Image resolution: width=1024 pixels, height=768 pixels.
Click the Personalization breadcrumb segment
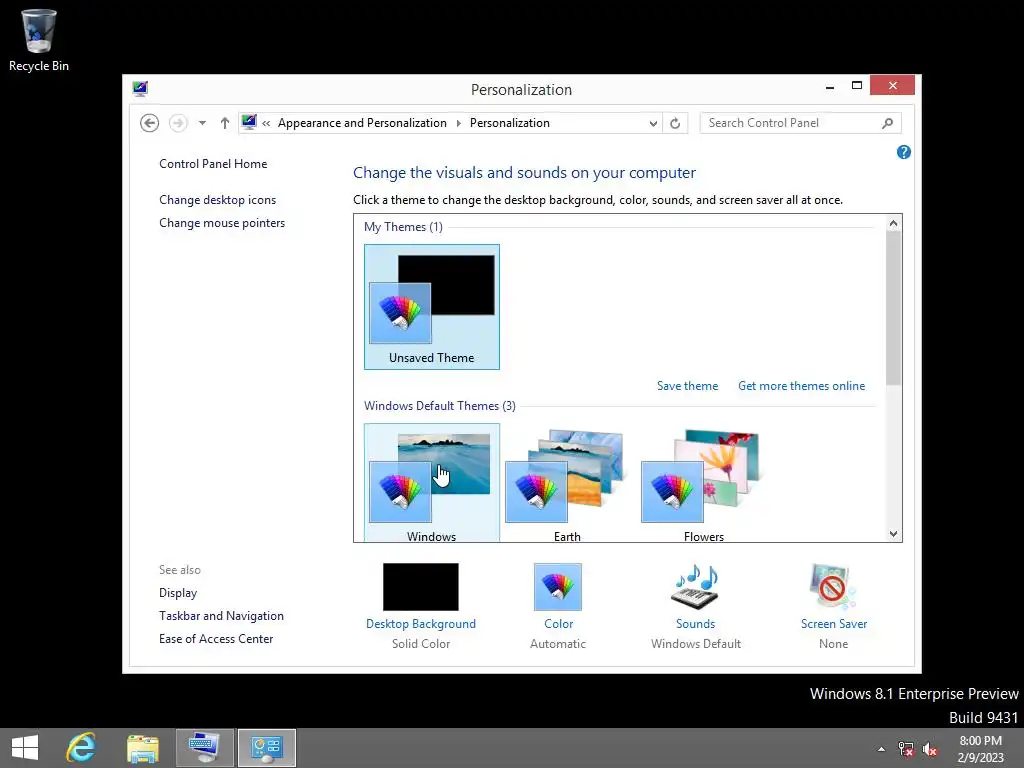click(509, 123)
